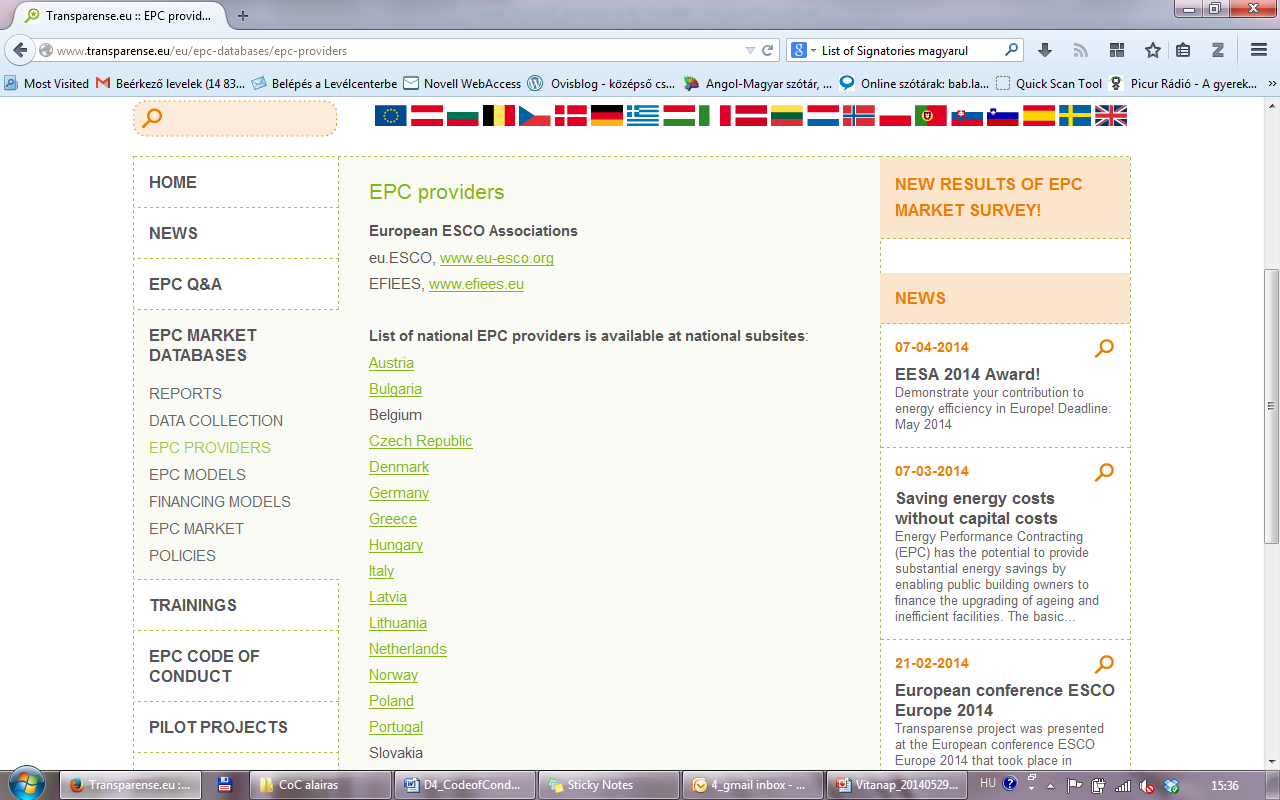Open the HOME menu item

click(173, 182)
